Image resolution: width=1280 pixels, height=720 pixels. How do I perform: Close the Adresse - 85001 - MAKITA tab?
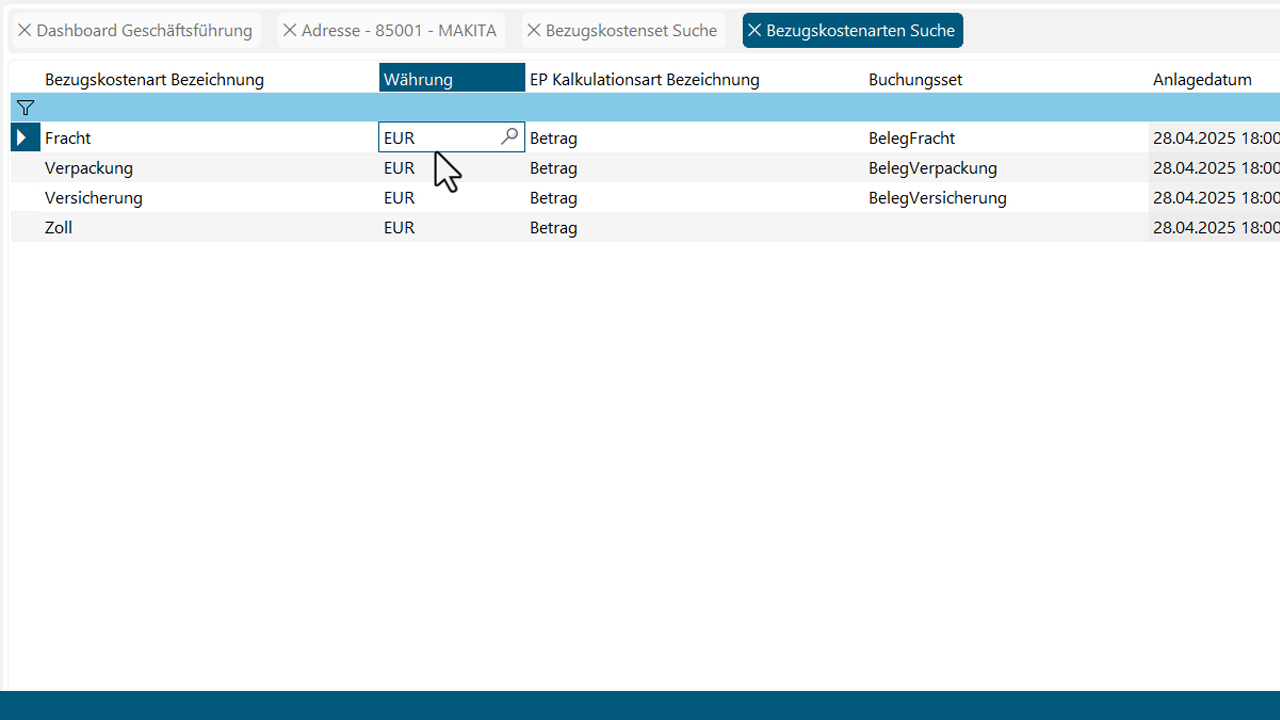tap(290, 31)
